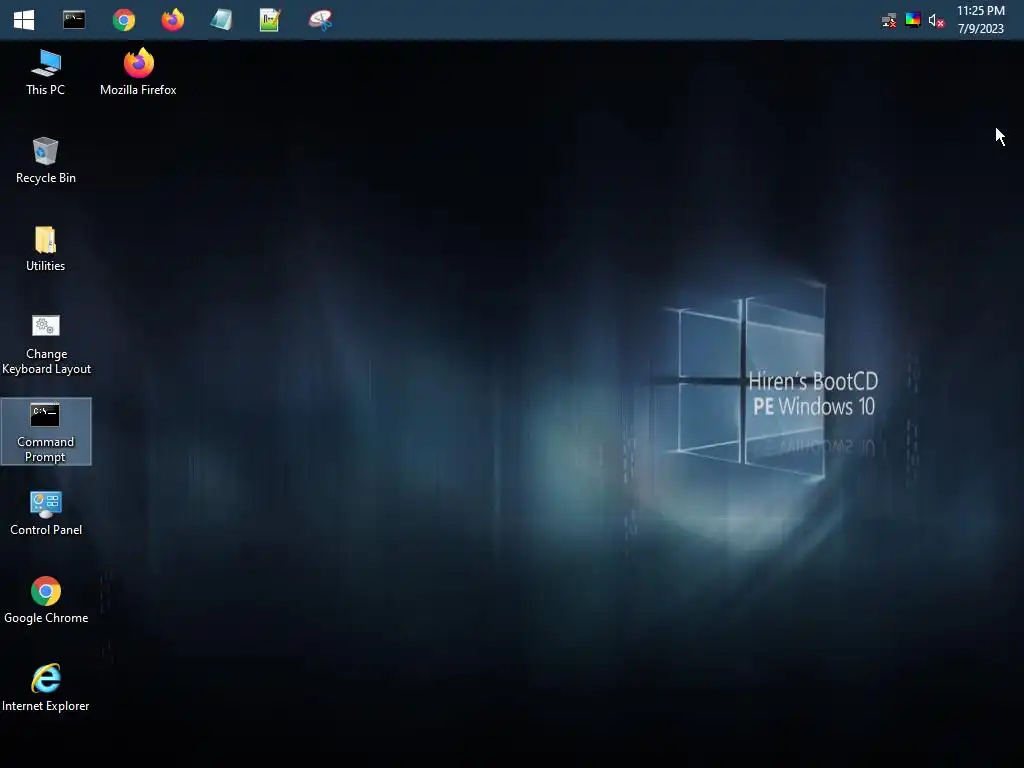Open the notepad editor taskbar icon
Screen dimensions: 1024x768
tap(270, 20)
